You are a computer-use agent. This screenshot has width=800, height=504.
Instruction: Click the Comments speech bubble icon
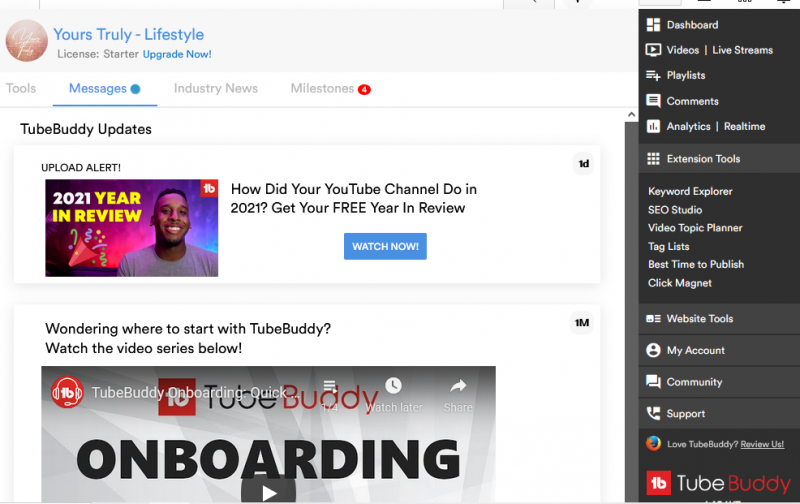pos(653,101)
